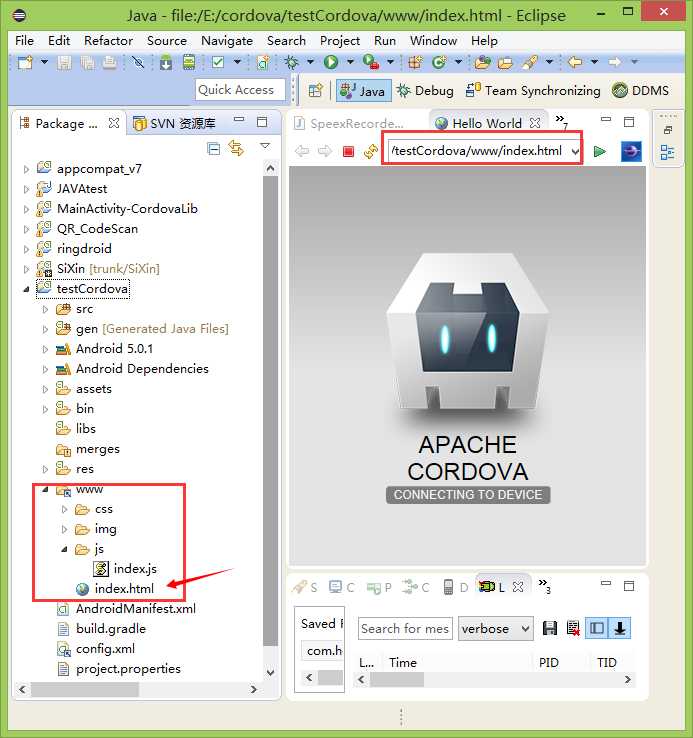
Task: Open the File menu
Action: pyautogui.click(x=24, y=41)
